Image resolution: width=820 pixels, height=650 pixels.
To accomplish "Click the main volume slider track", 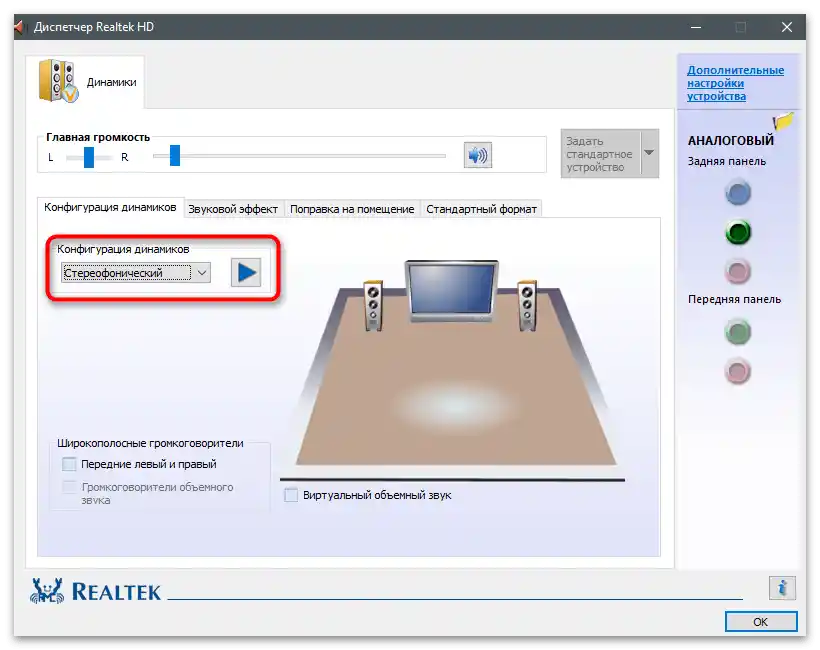I will coord(299,156).
